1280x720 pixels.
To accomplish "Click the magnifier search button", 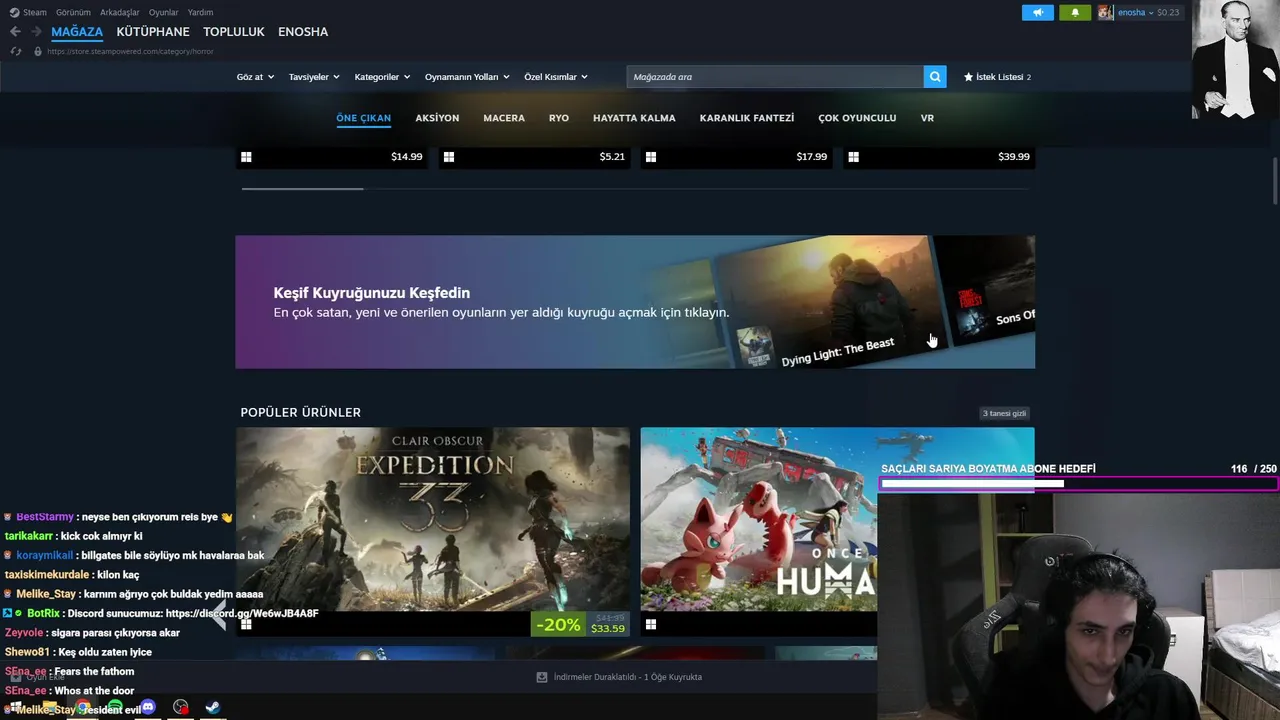I will (x=935, y=77).
